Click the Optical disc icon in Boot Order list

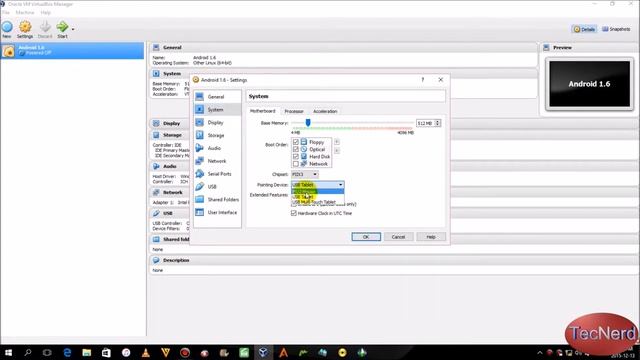304,149
